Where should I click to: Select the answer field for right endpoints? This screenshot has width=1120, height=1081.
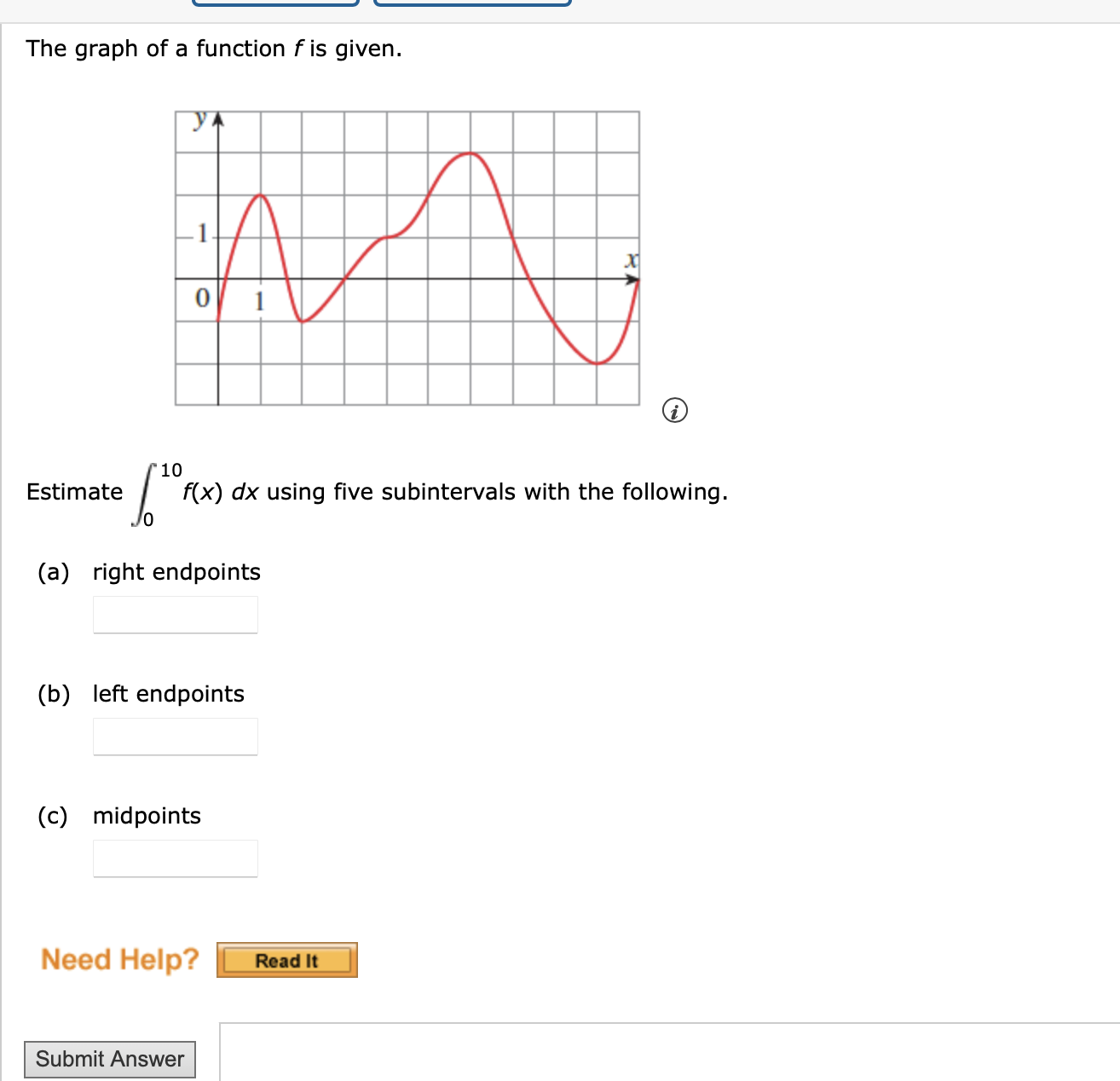click(x=175, y=614)
